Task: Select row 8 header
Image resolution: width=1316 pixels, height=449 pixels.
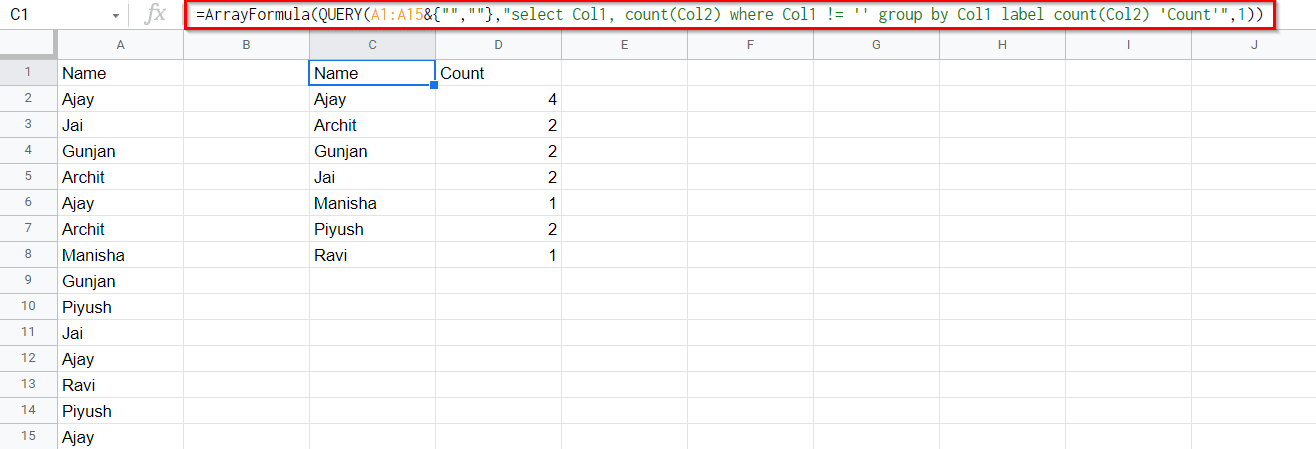Action: point(28,255)
